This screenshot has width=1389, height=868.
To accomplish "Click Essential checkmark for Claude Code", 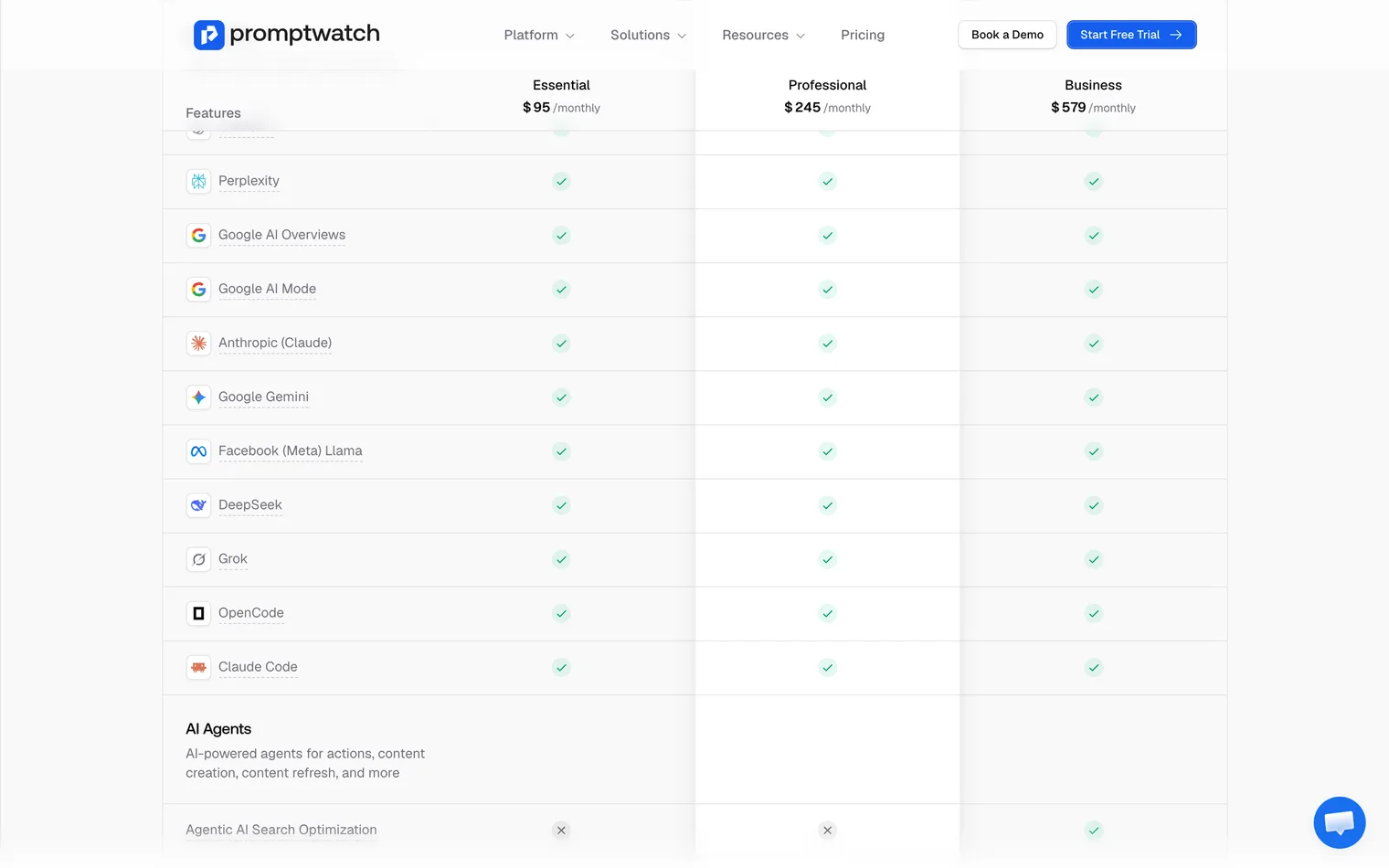I will 561,667.
